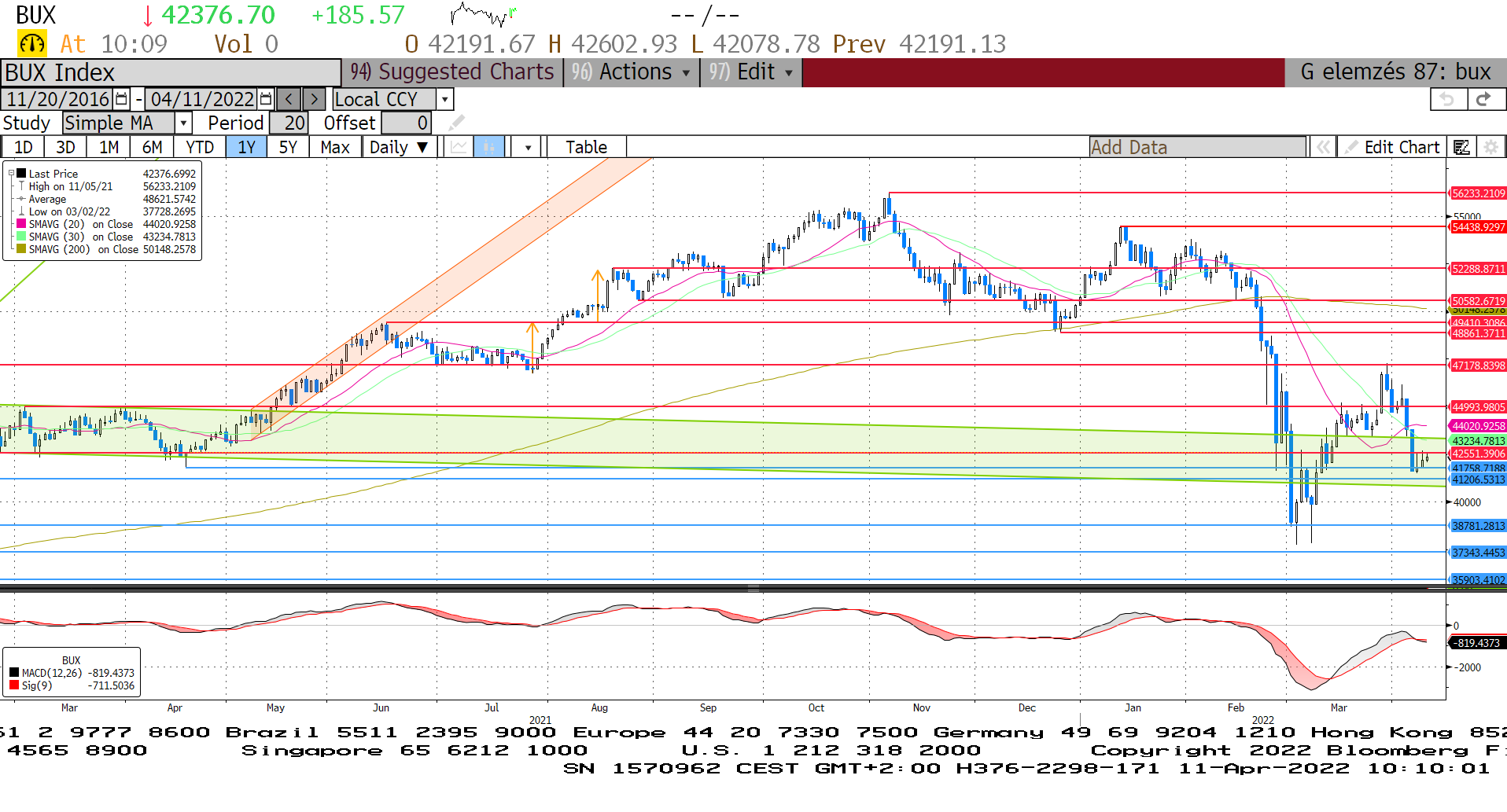This screenshot has height=812, width=1507.
Task: Click the Low on 03/02/22 marker icon
Action: 21,211
